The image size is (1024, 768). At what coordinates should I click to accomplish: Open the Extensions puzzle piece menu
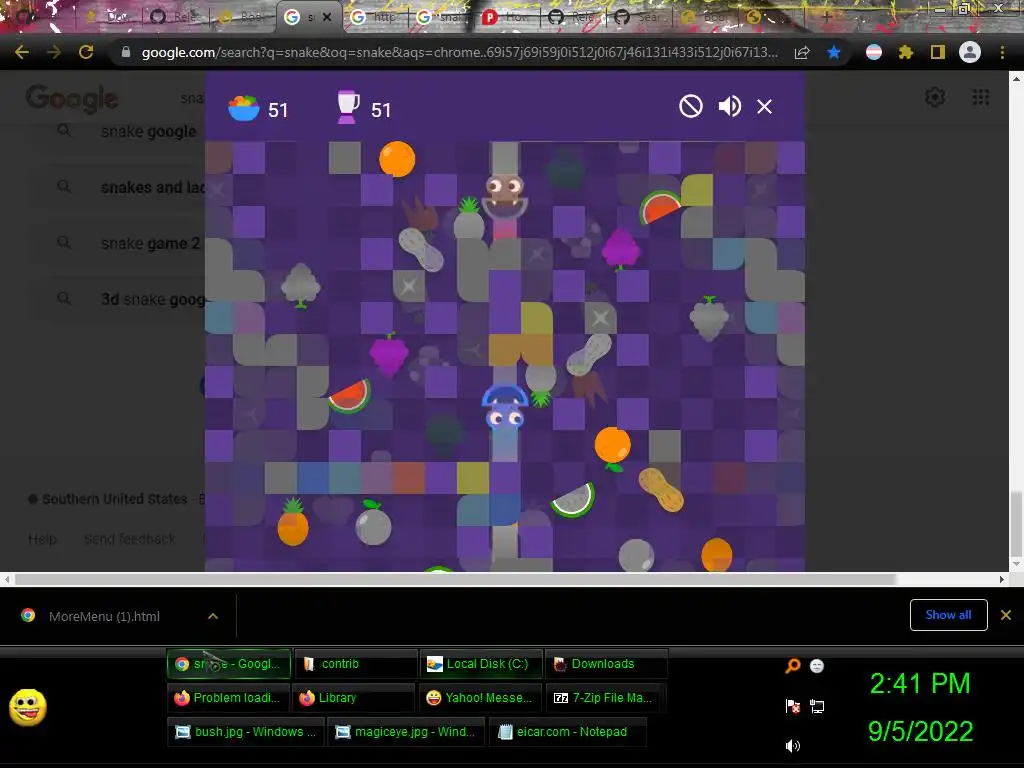(x=906, y=52)
